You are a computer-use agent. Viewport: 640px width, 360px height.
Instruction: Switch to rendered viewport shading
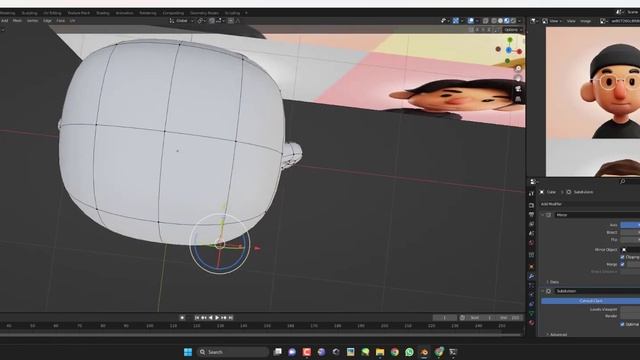coord(513,20)
